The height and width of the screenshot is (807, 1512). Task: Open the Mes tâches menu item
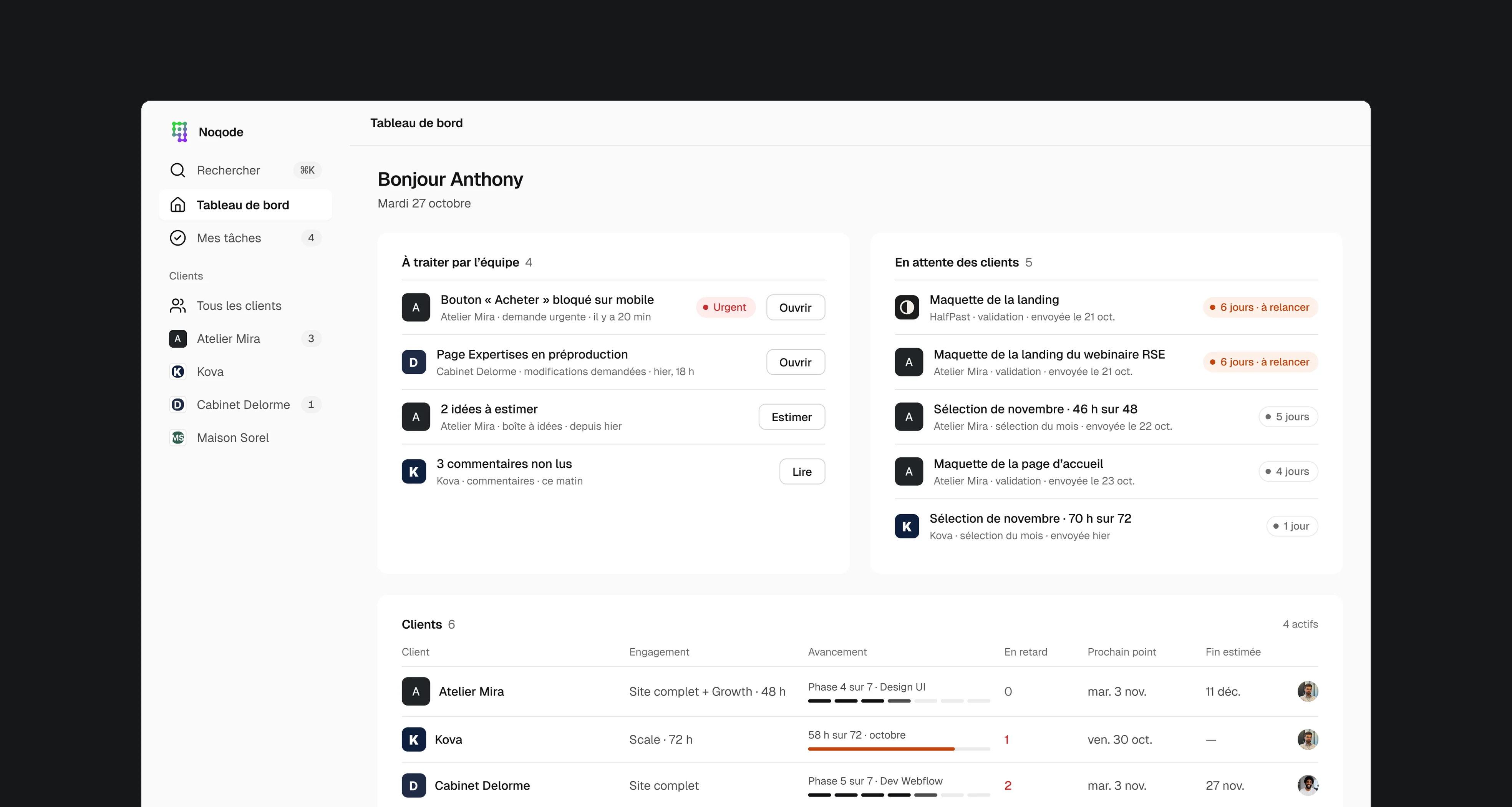[x=245, y=238]
